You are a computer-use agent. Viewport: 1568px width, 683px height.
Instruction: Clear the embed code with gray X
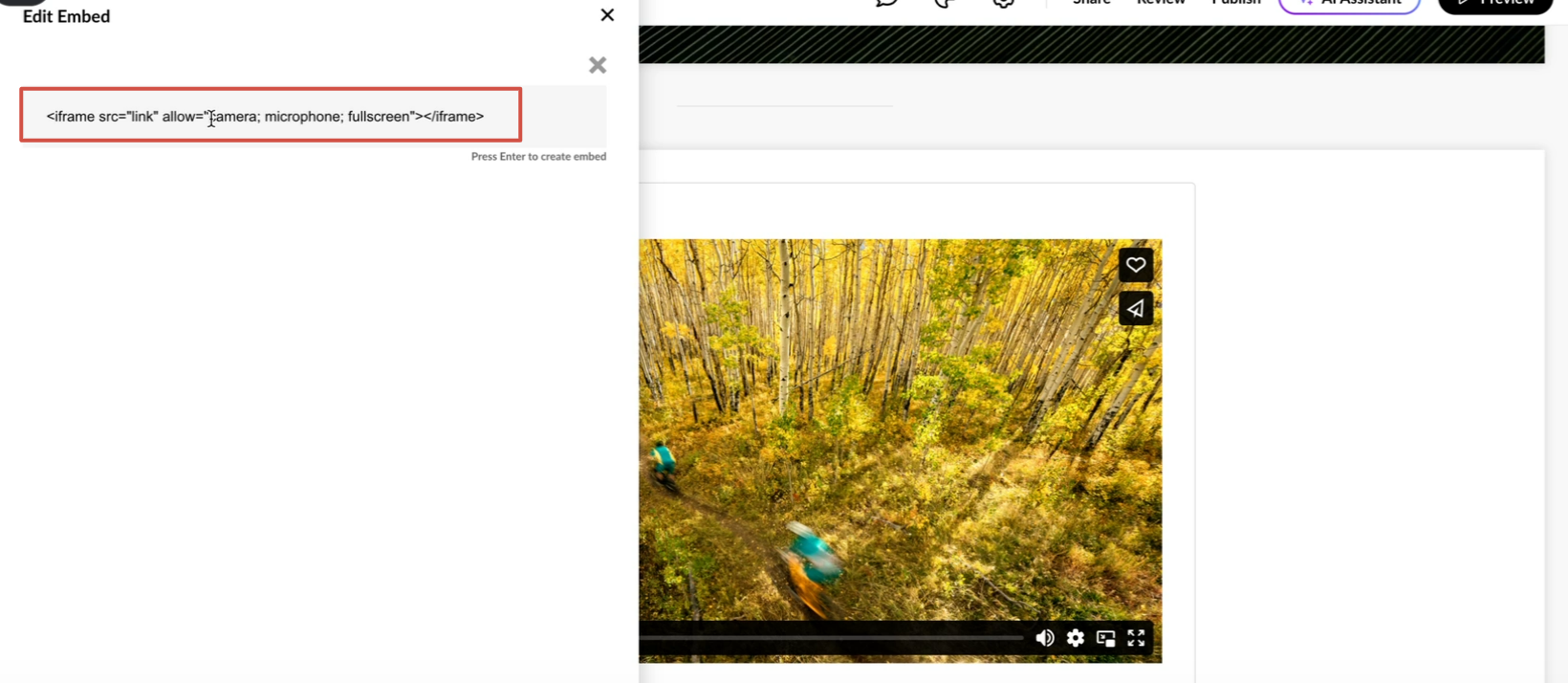click(598, 65)
